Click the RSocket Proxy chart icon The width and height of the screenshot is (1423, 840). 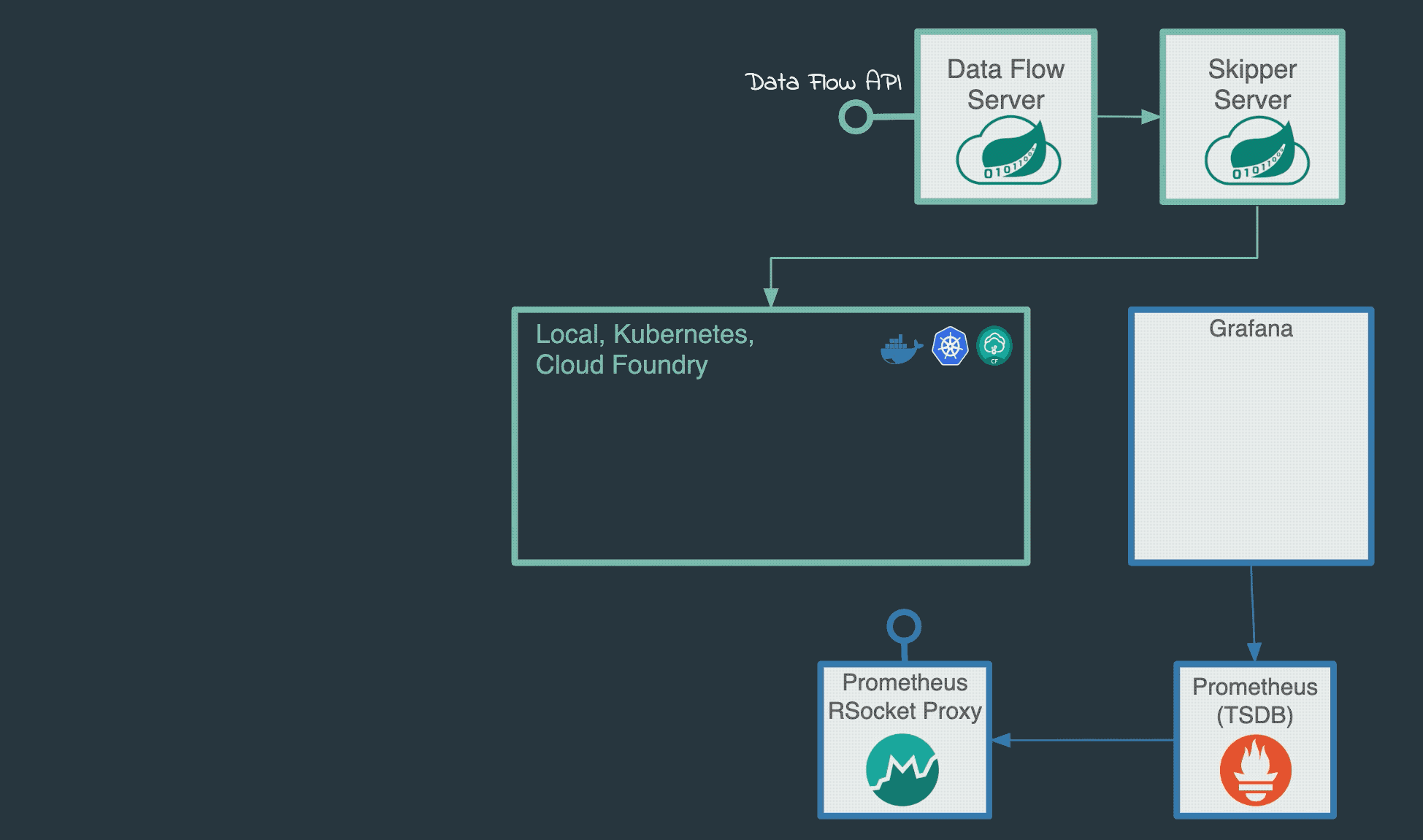902,770
